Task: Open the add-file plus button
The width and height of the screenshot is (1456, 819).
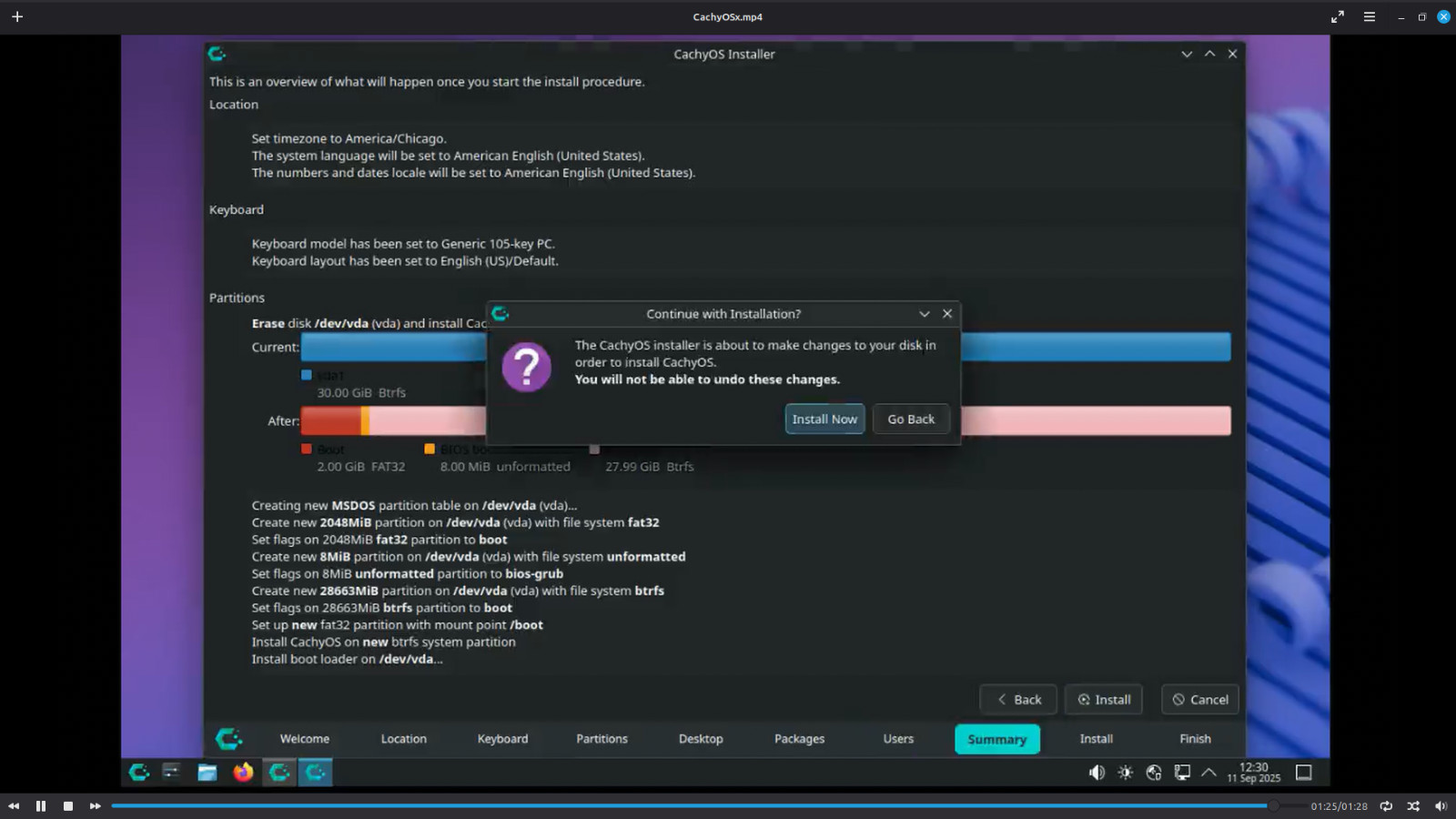Action: point(17,16)
